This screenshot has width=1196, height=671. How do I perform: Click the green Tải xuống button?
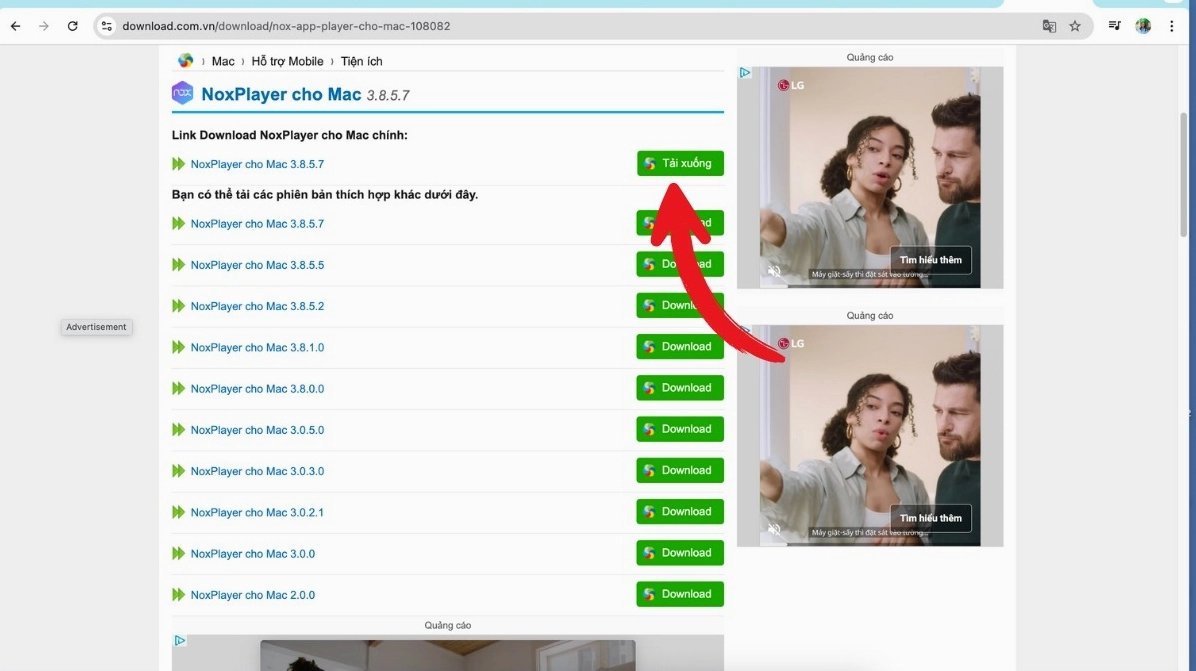coord(680,163)
